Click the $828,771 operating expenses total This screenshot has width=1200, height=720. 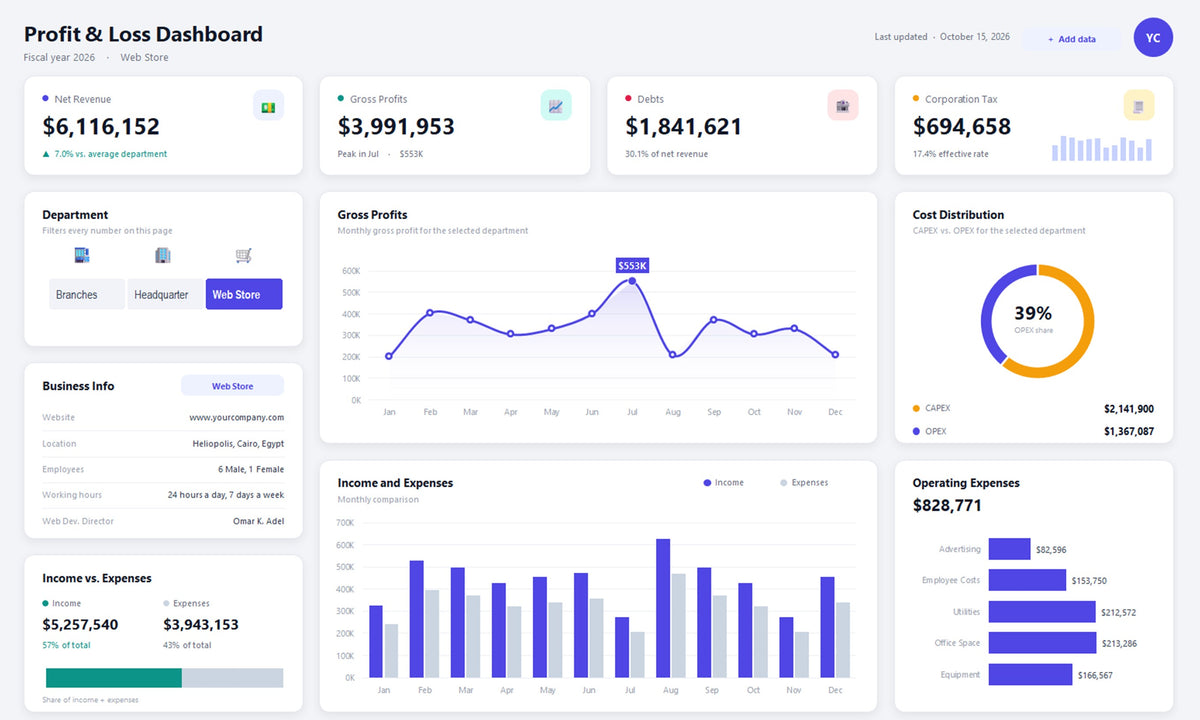[947, 506]
